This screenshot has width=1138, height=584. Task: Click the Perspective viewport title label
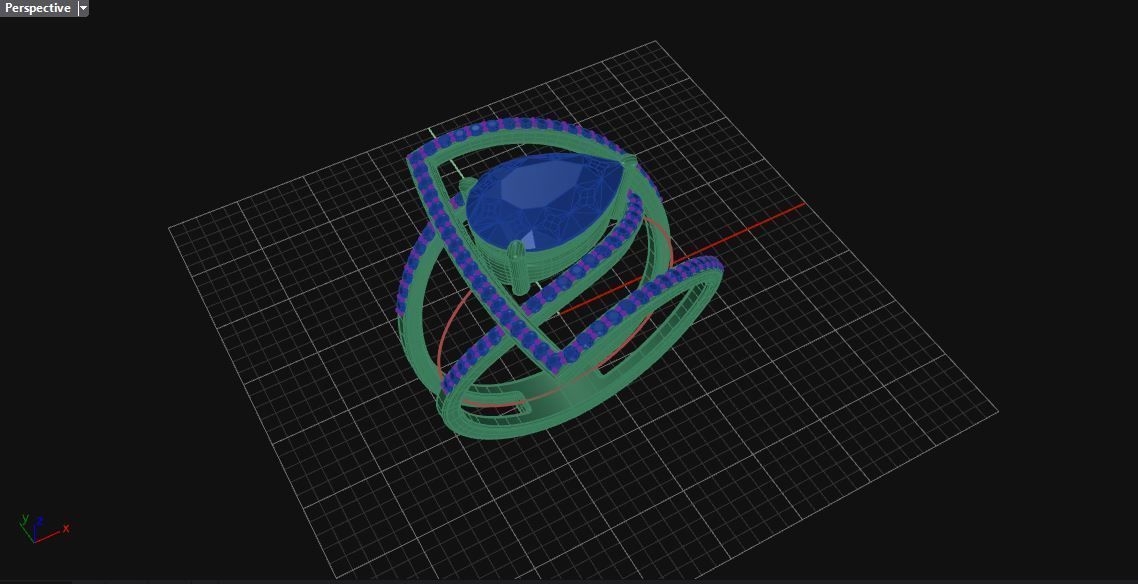click(38, 8)
